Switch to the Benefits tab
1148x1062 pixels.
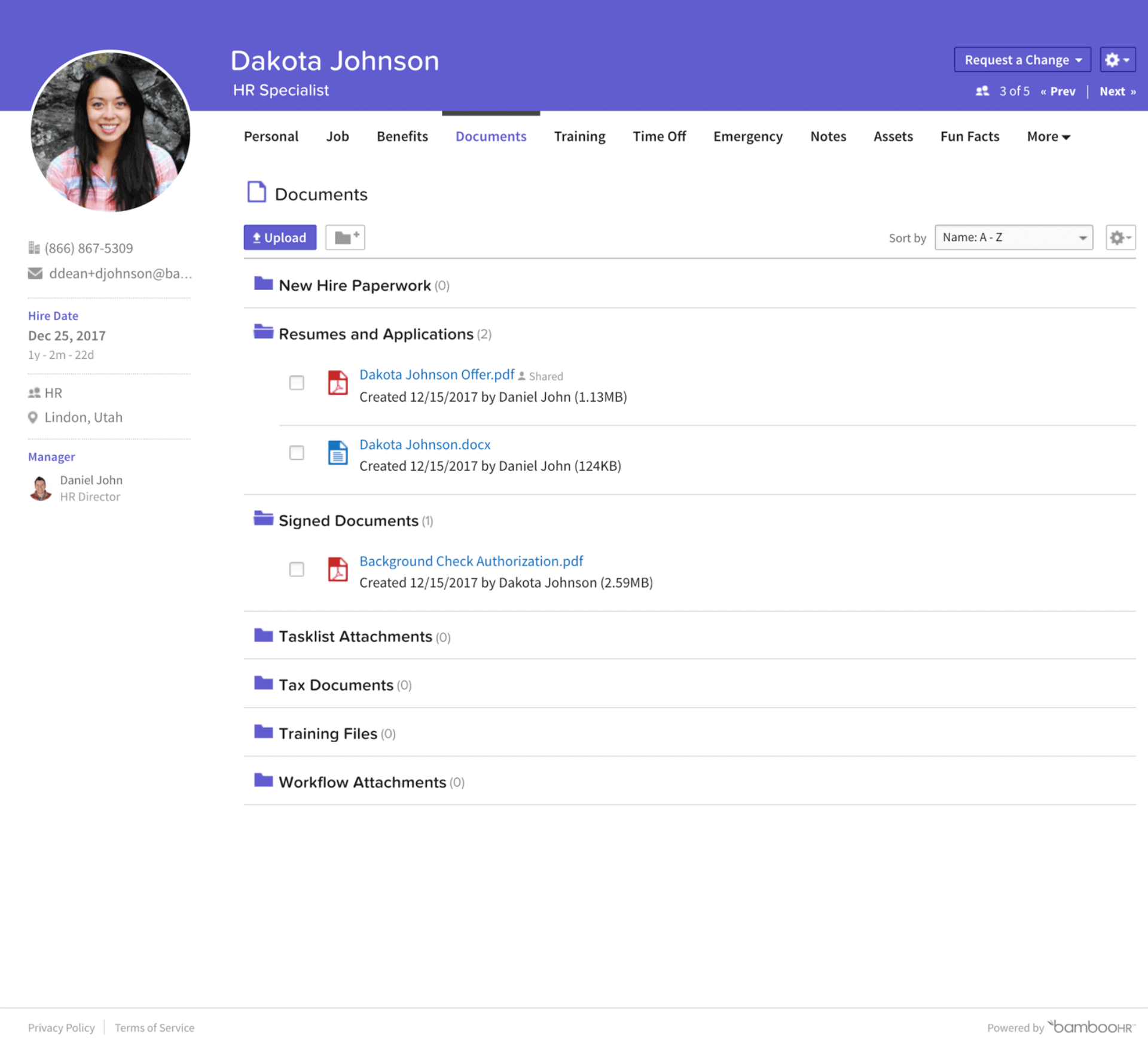click(402, 136)
